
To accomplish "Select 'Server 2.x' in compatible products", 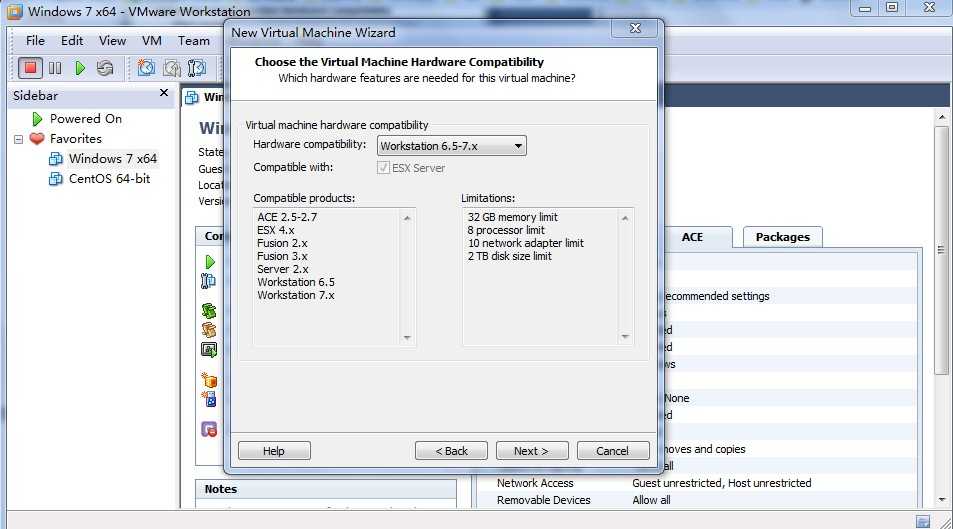I will (x=283, y=269).
